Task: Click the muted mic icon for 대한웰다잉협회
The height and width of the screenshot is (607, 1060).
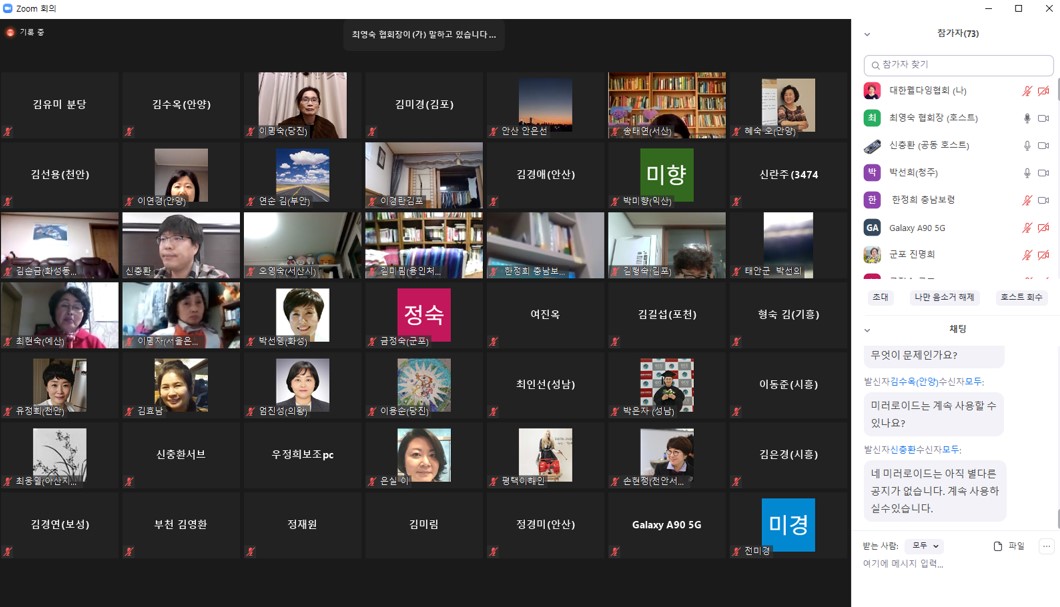Action: (1026, 91)
